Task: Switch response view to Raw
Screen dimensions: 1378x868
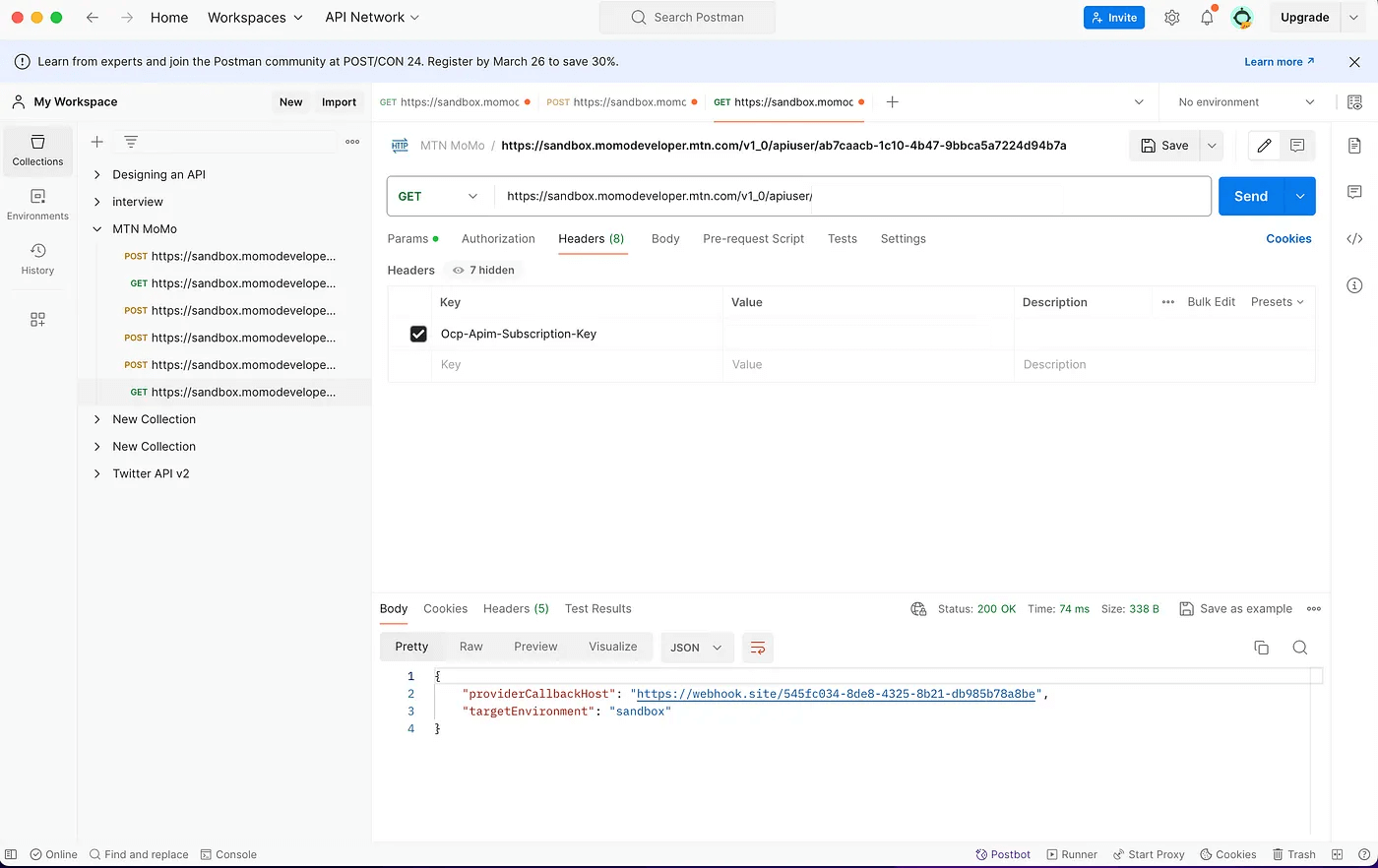Action: pos(470,647)
